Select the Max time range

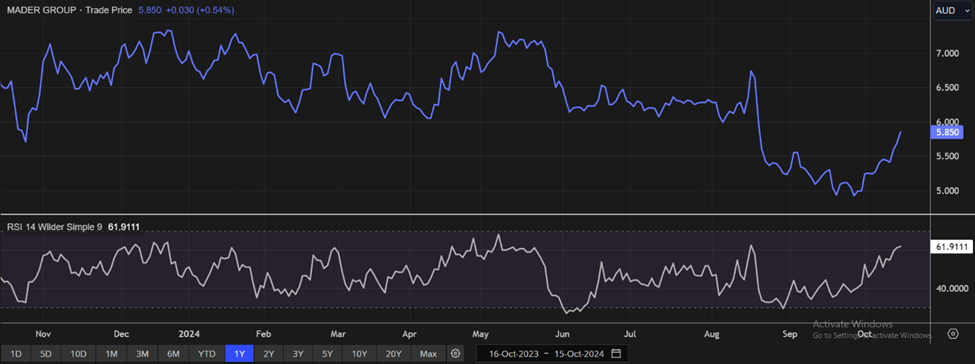pos(428,353)
